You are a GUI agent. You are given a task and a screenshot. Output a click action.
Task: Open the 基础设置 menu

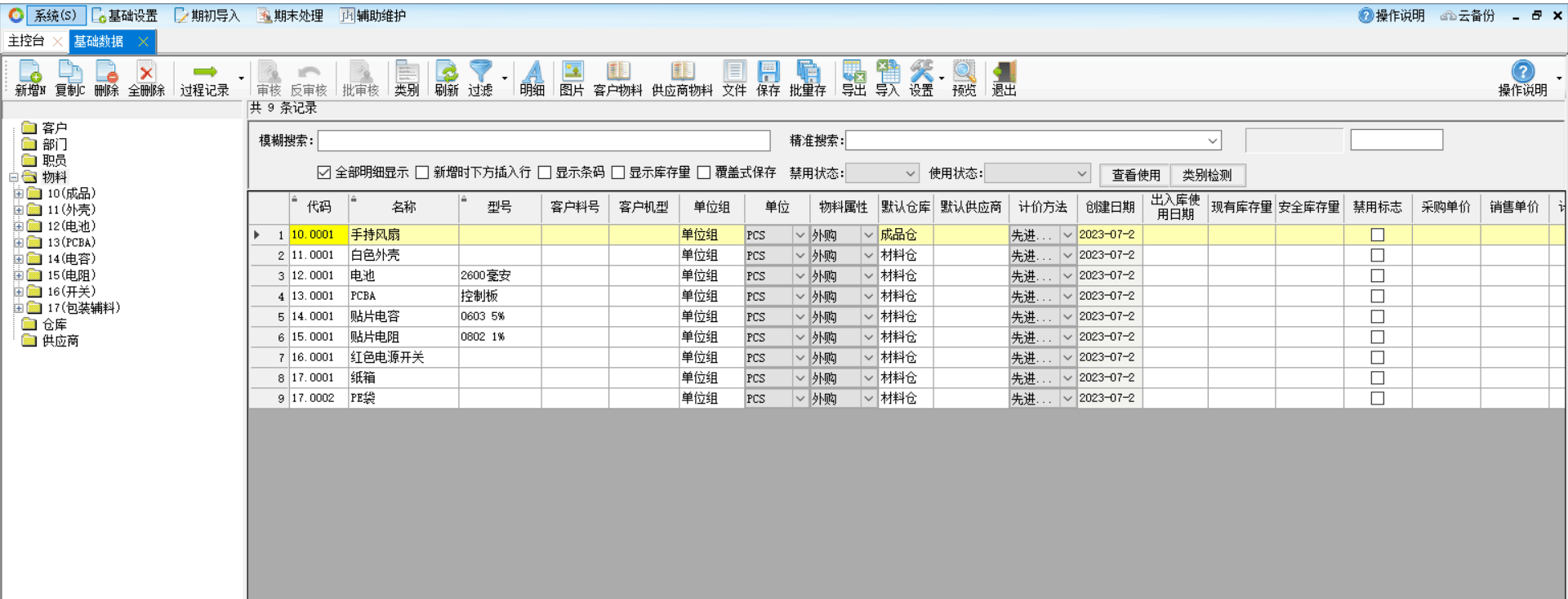click(125, 16)
